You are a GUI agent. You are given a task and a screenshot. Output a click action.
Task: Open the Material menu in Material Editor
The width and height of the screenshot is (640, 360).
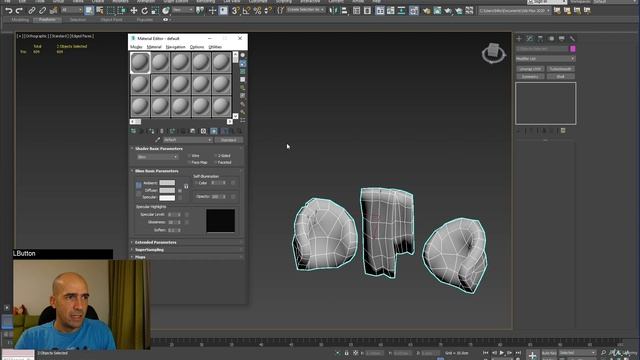[154, 47]
